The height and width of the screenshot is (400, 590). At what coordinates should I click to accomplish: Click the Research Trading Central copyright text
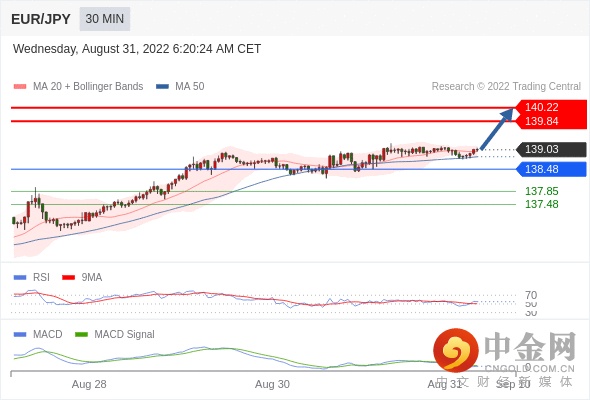click(x=506, y=87)
